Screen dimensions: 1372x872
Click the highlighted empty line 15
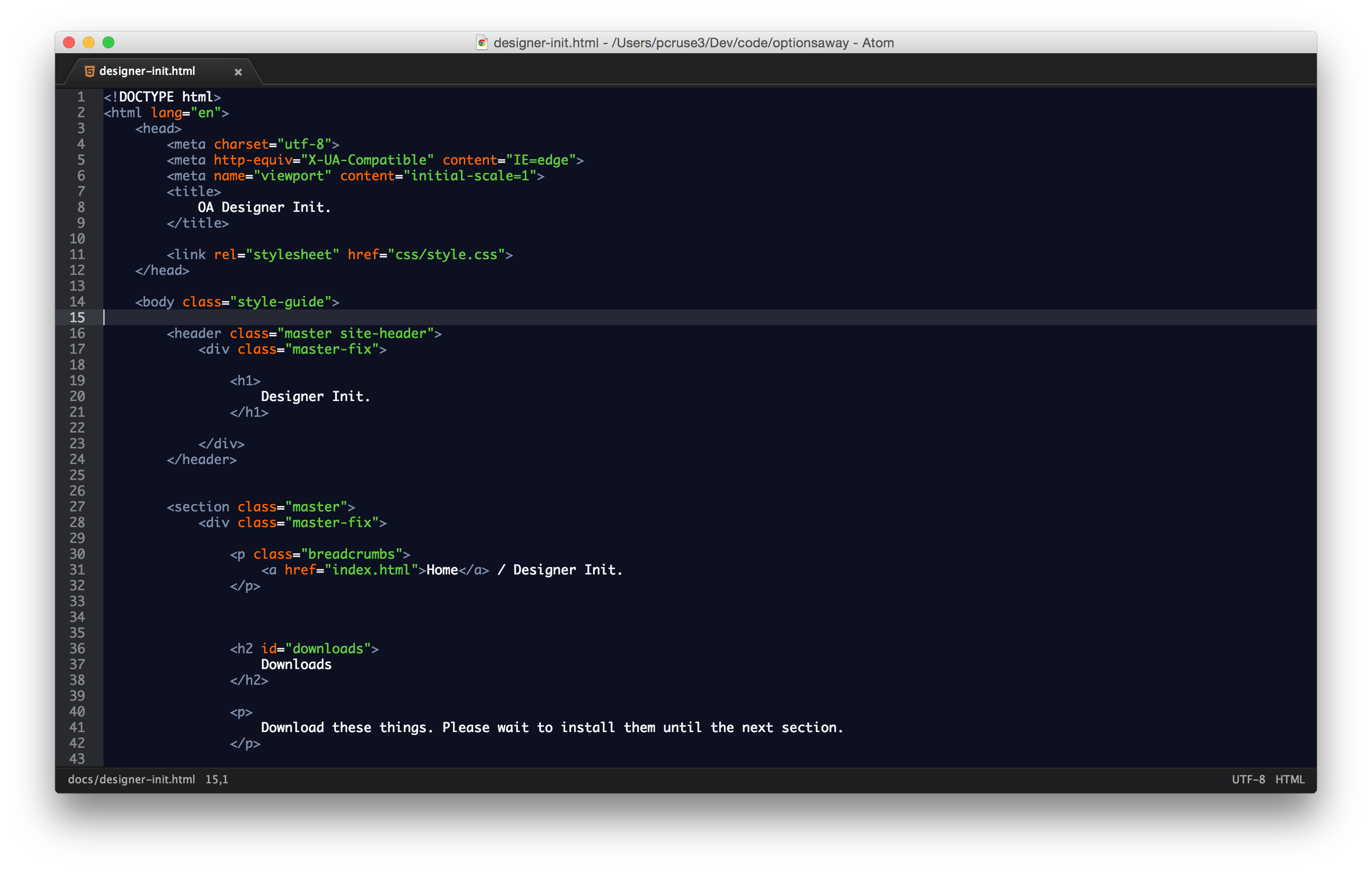(x=684, y=317)
